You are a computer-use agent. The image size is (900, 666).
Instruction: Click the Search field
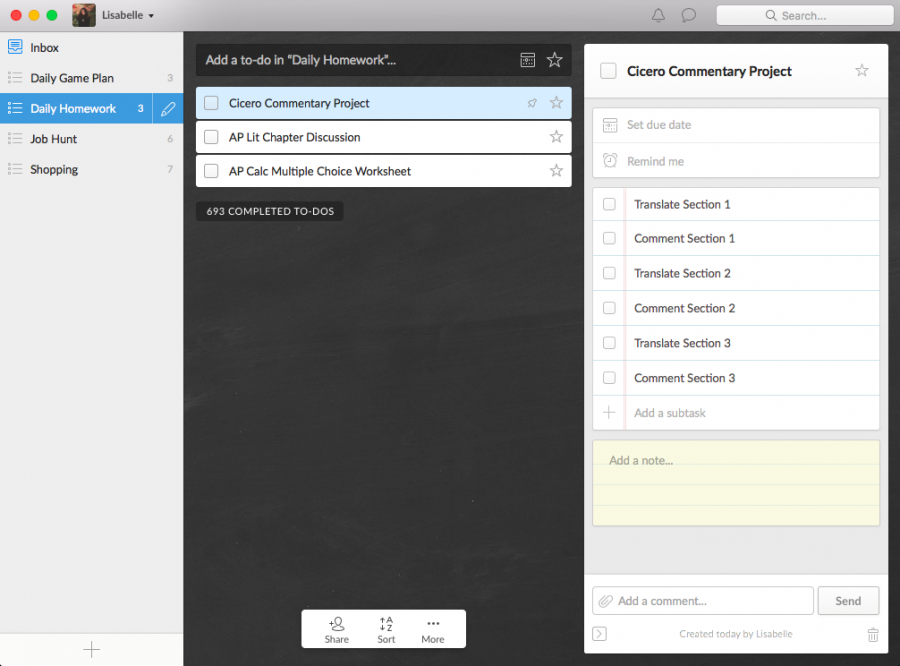(804, 16)
